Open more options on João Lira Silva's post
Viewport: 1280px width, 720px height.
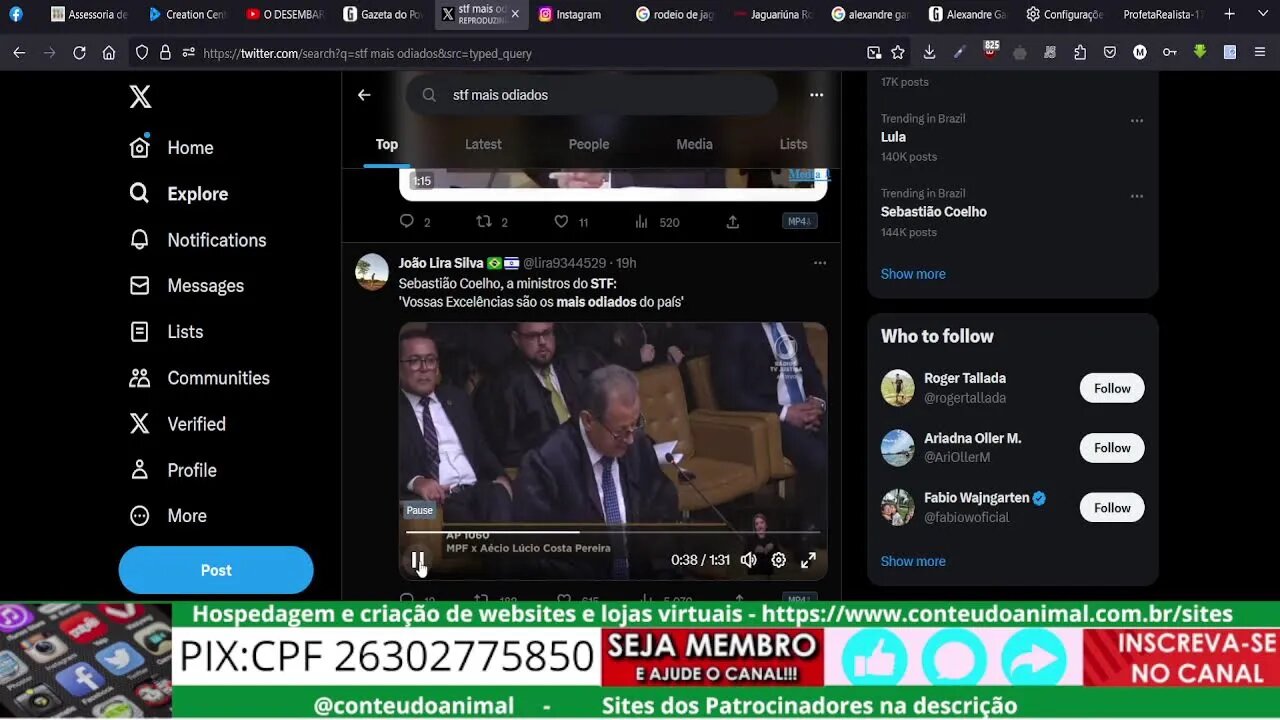(820, 263)
